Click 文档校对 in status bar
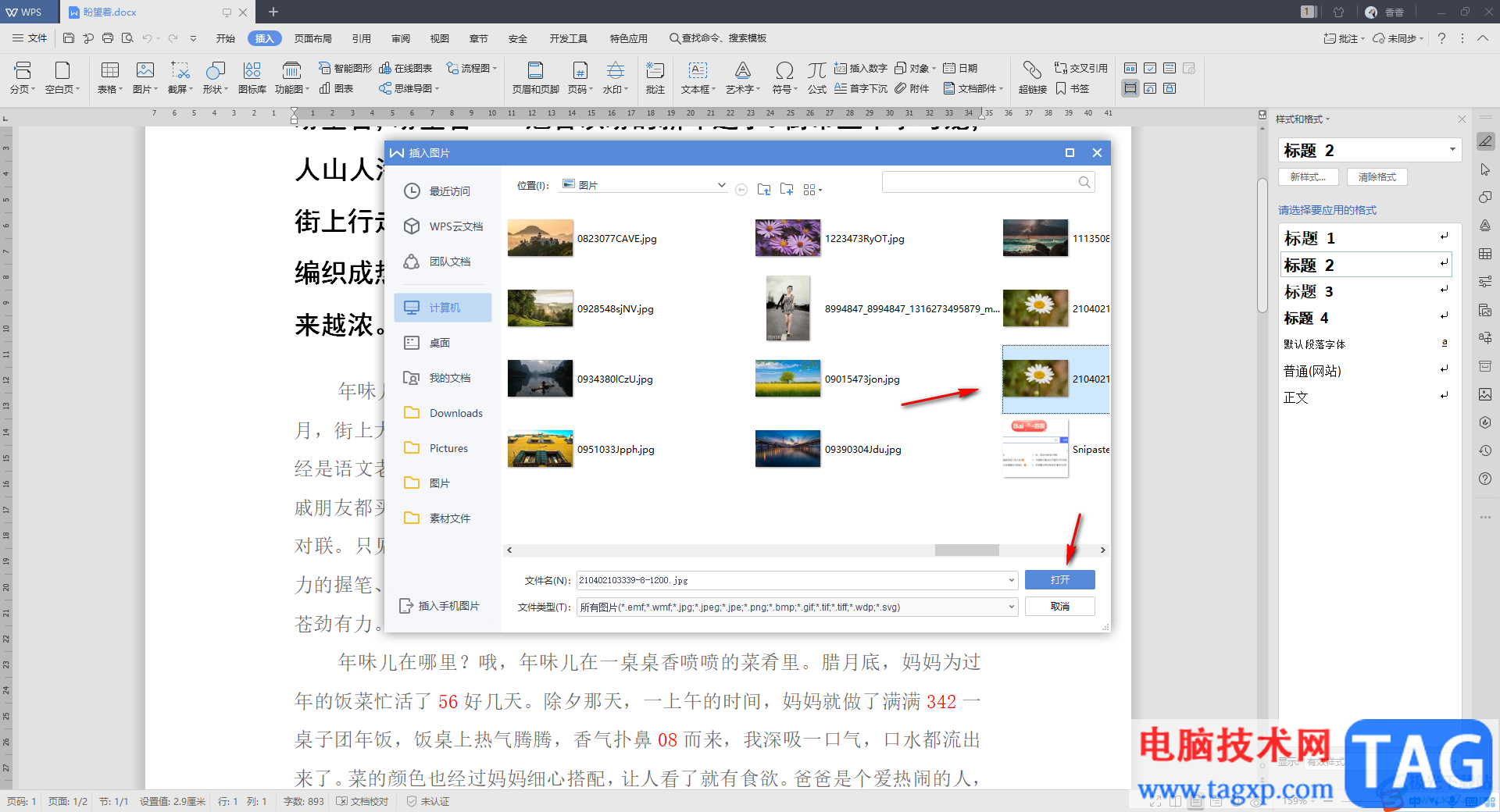Viewport: 1500px width, 812px height. coord(362,801)
